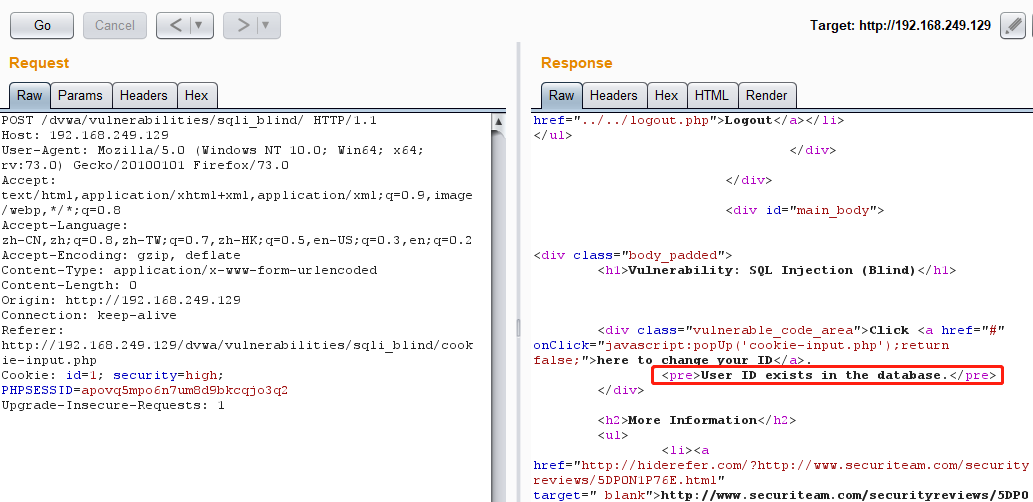Viewport: 1033px width, 502px height.
Task: Click the 'User ID exists in the database' line
Action: click(824, 375)
